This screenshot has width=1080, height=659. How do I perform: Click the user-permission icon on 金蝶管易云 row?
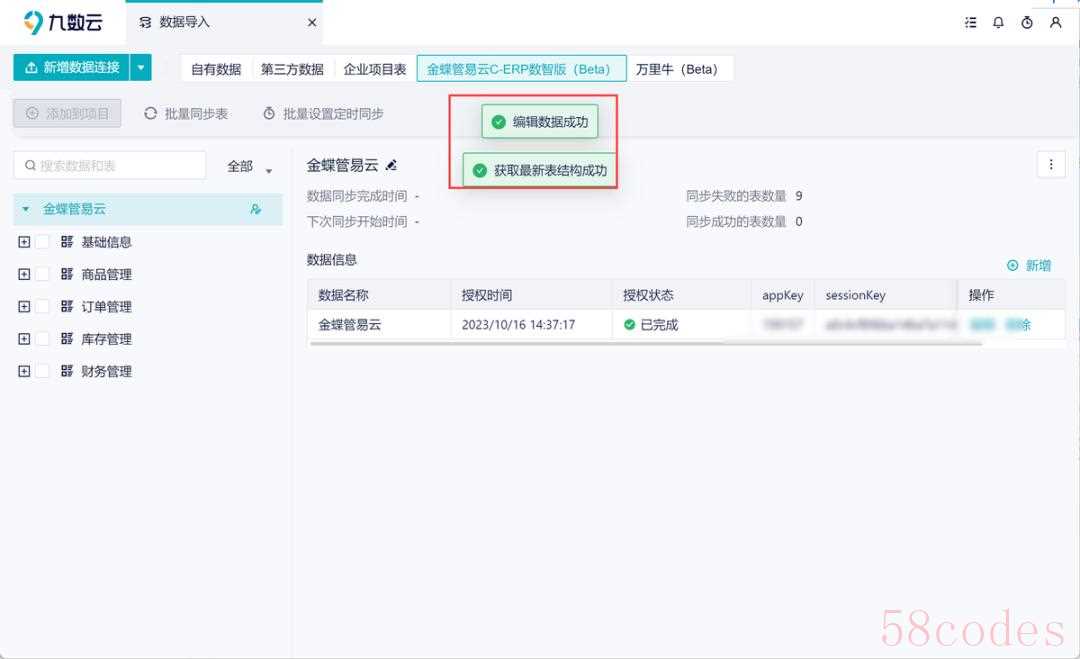pos(256,209)
